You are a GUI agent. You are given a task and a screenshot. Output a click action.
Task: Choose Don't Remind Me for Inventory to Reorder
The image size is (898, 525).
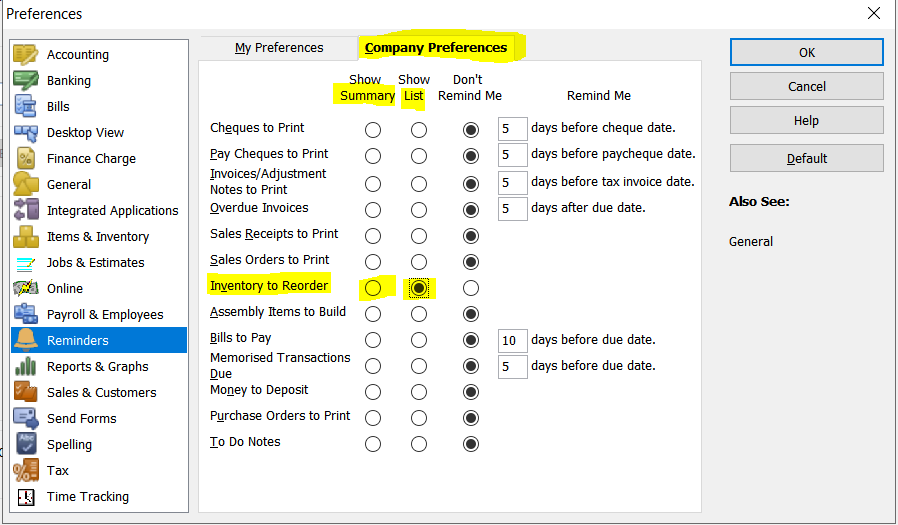tap(471, 288)
